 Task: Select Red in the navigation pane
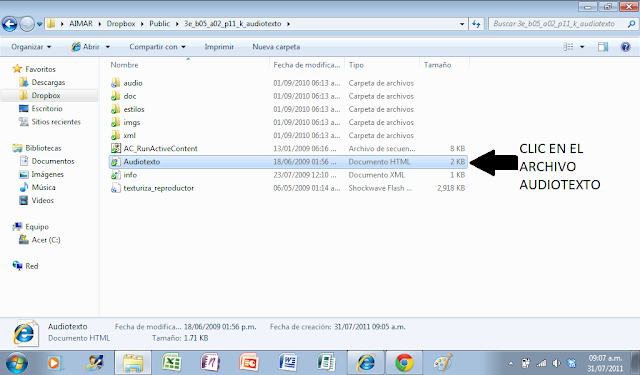click(31, 266)
